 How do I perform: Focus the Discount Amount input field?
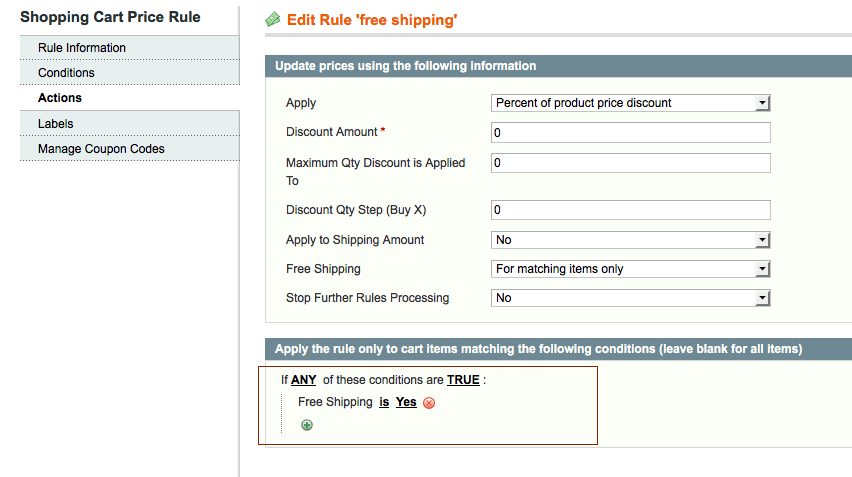tap(630, 133)
